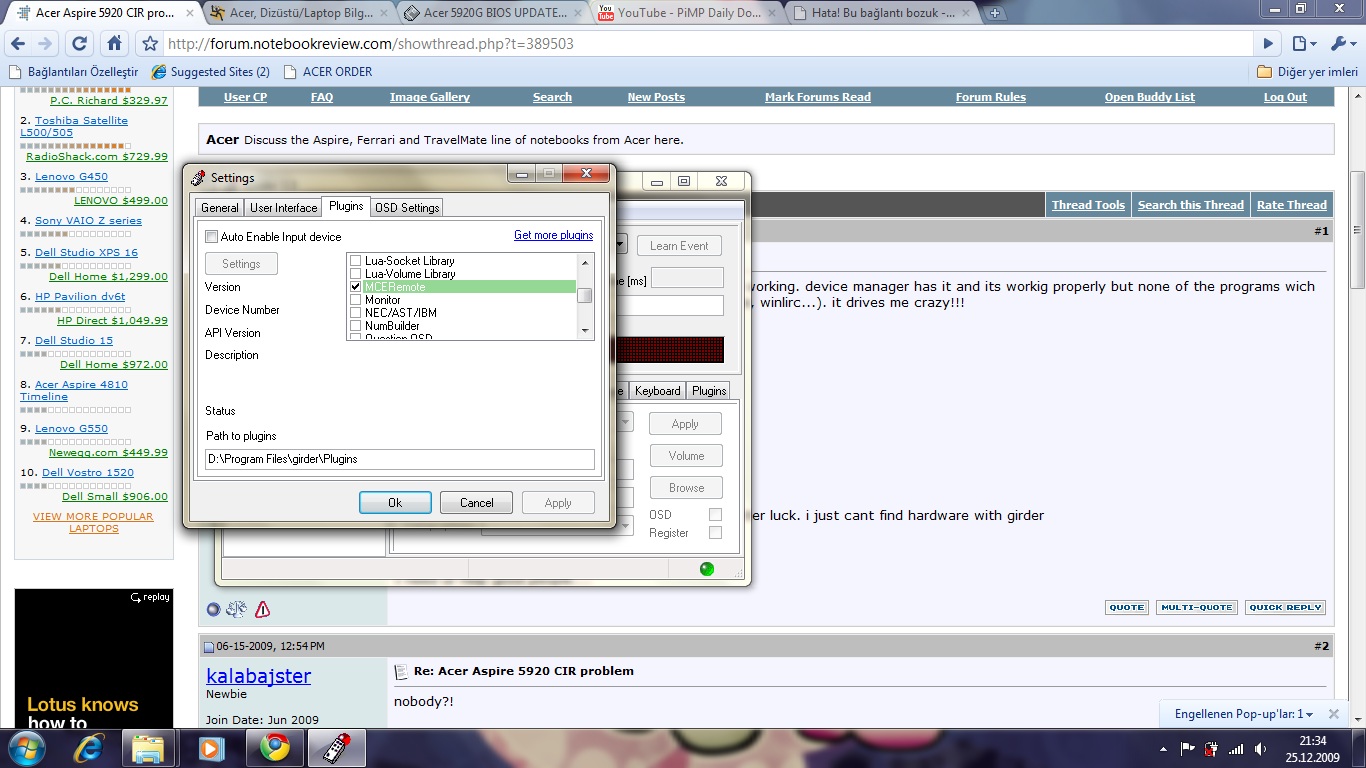Enable the Lua-Volume Library plugin
1366x768 pixels.
tap(355, 274)
